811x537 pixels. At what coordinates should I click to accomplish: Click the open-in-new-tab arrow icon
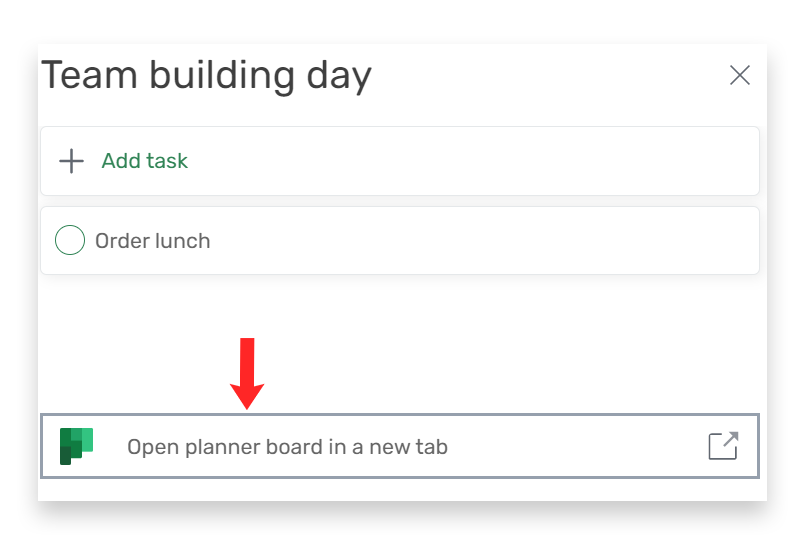pyautogui.click(x=723, y=446)
